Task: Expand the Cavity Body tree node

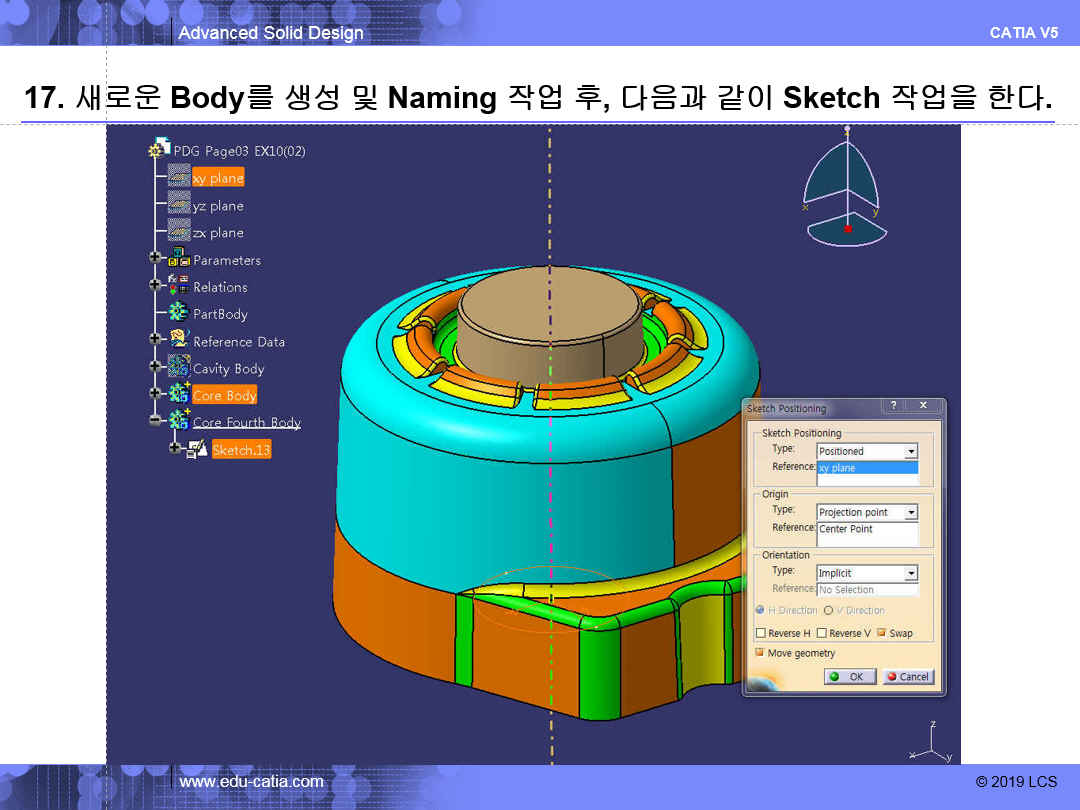Action: pos(155,367)
